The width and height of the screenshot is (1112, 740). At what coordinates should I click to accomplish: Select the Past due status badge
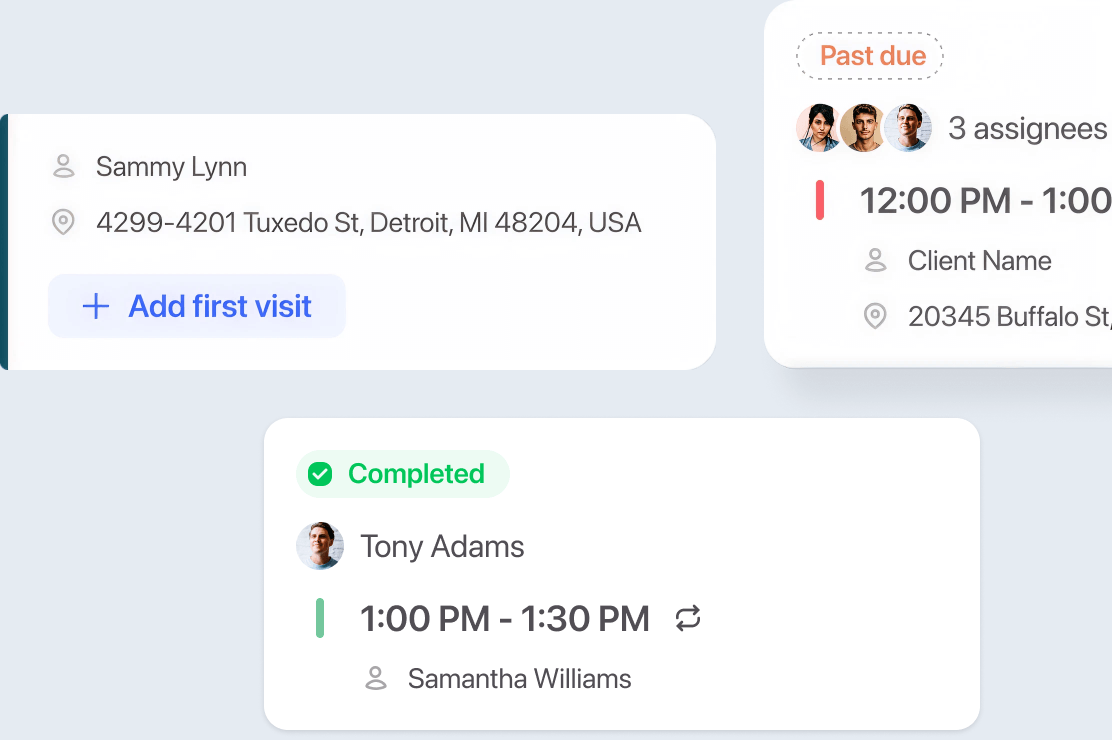pyautogui.click(x=870, y=56)
